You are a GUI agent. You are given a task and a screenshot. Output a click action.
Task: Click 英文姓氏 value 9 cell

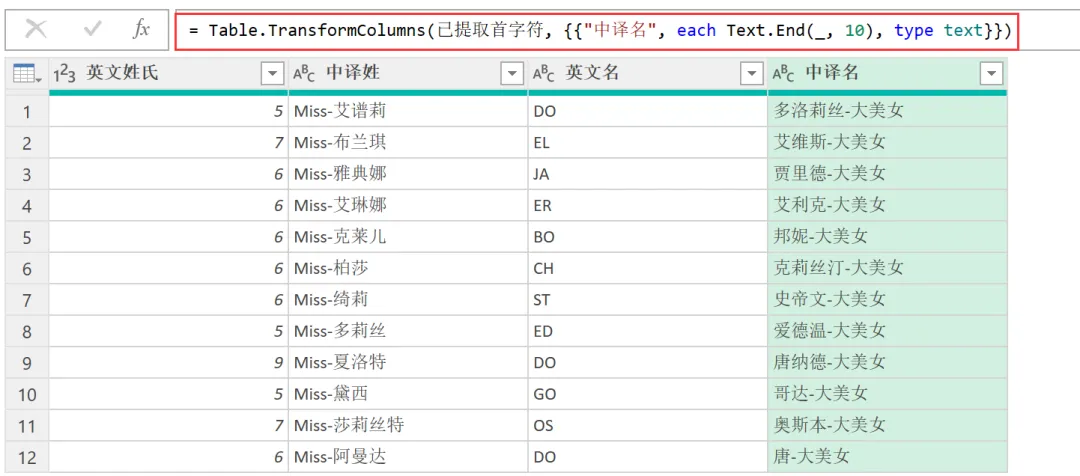coord(168,362)
